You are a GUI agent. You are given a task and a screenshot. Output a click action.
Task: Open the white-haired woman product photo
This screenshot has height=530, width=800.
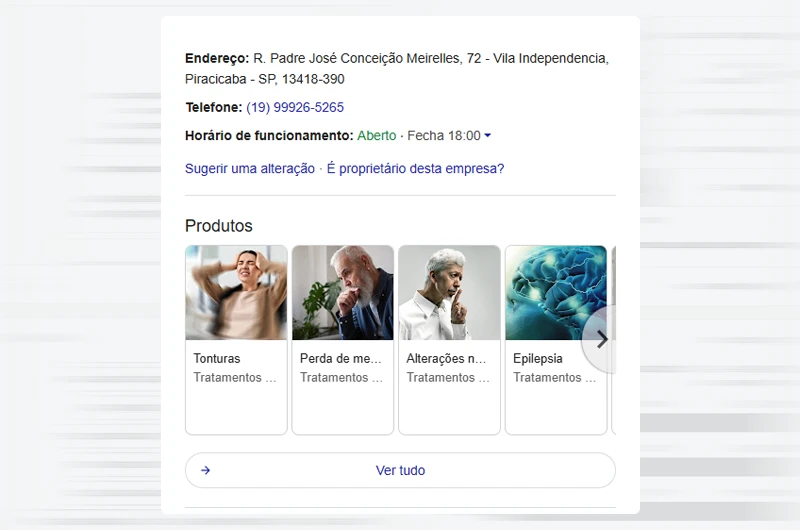449,293
